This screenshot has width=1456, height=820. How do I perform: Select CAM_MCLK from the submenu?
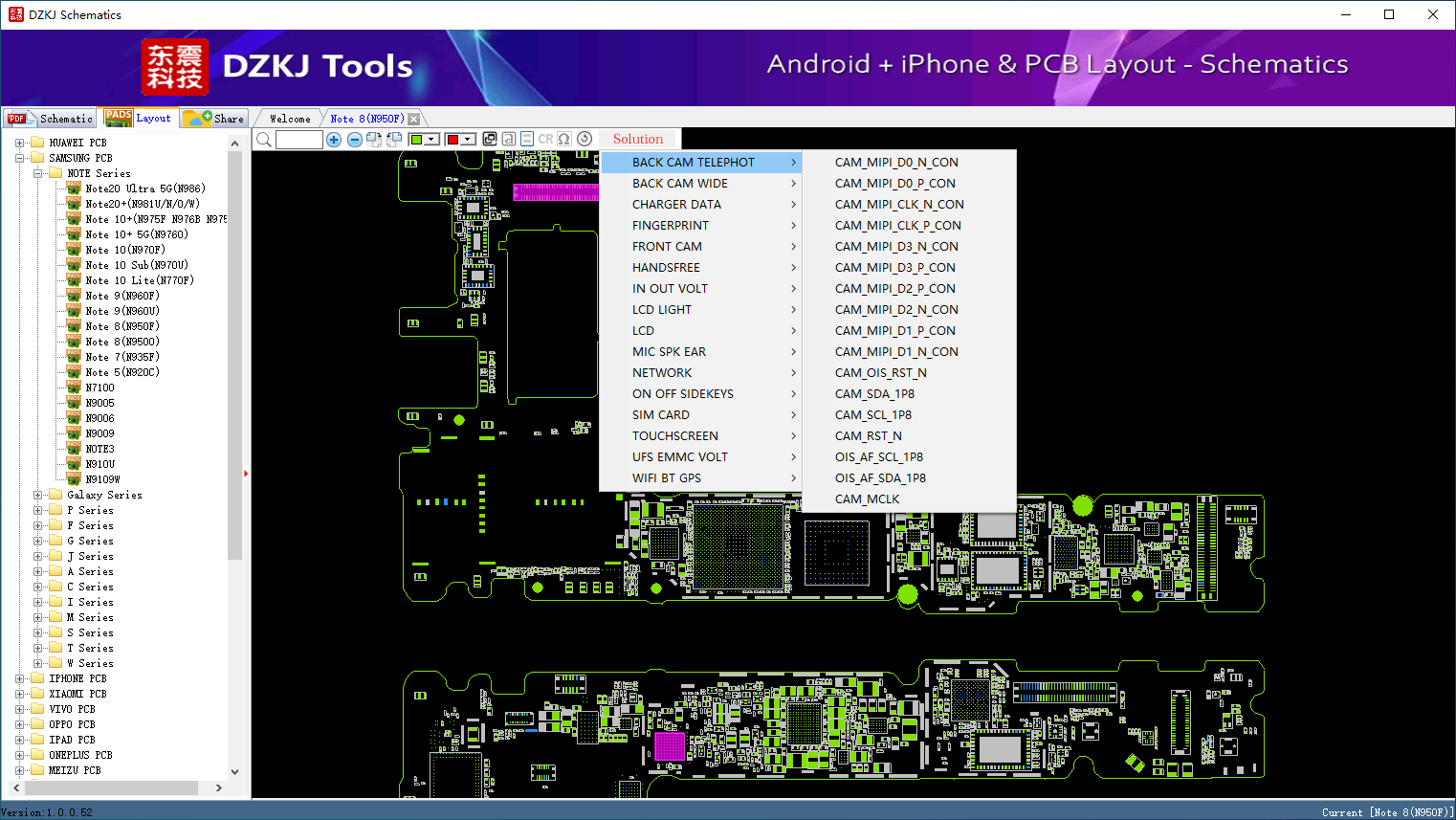click(867, 499)
